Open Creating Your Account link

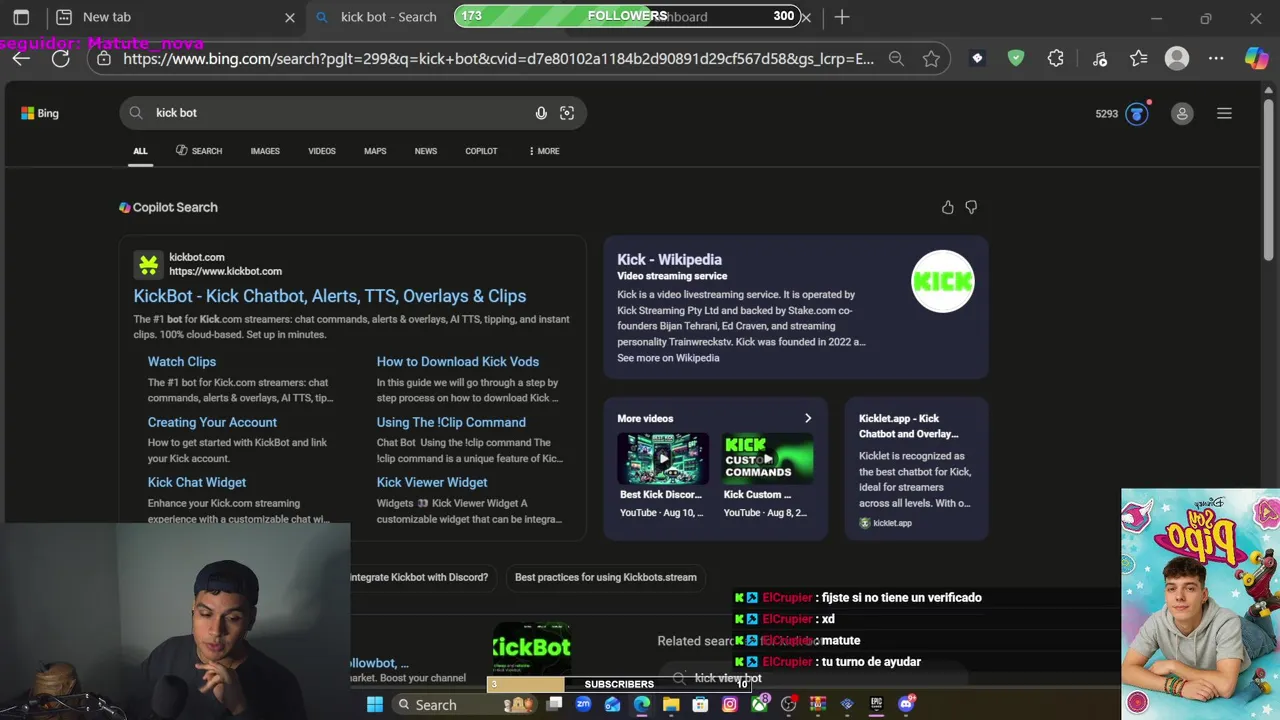(212, 422)
